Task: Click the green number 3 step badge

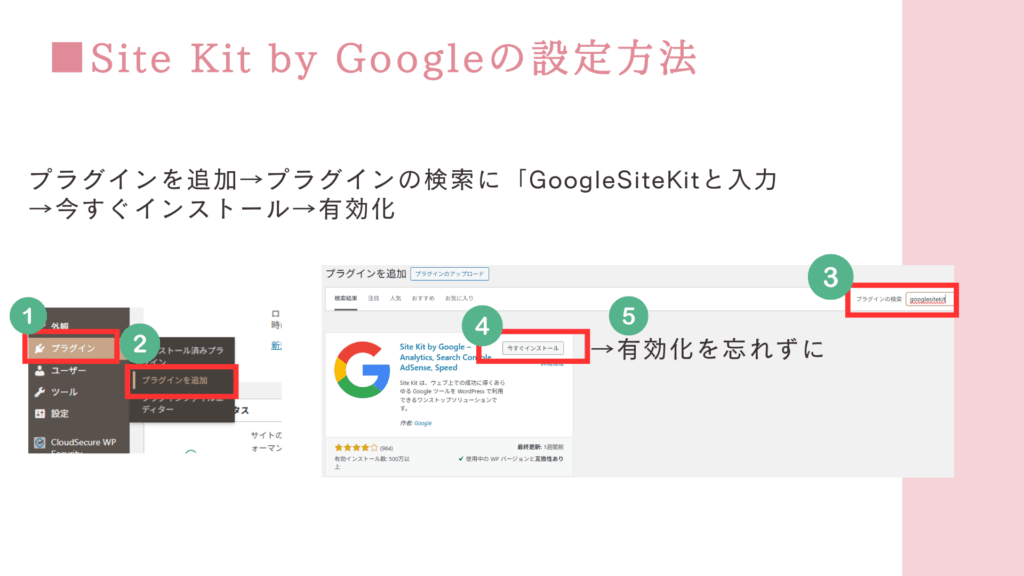Action: 830,277
